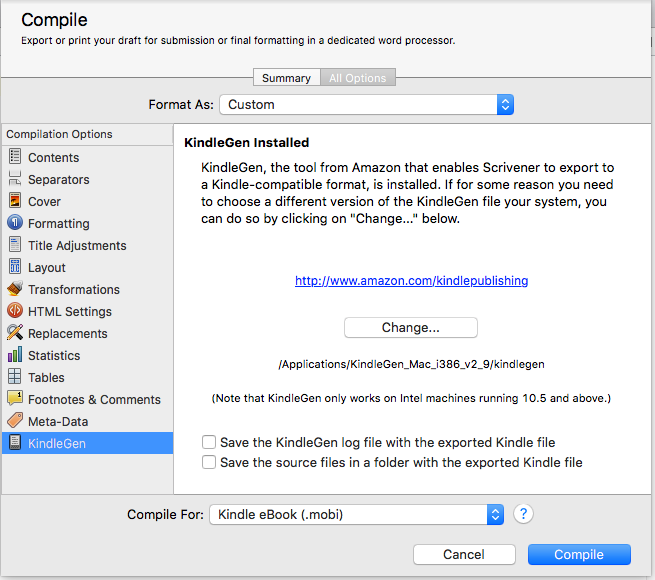655x580 pixels.
Task: Enable saving the KindleGen log file
Action: coord(209,442)
